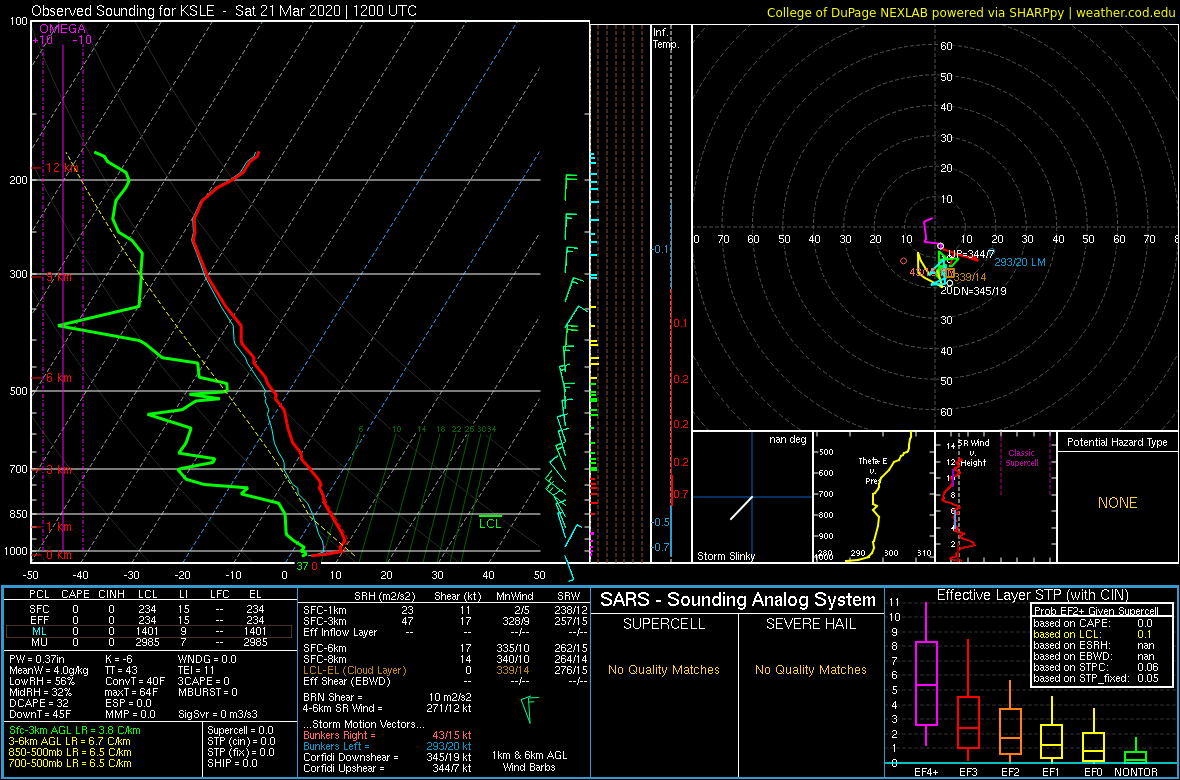This screenshot has width=1180, height=780.
Task: Click the SHIP = 0.0 parameter
Action: click(x=233, y=764)
